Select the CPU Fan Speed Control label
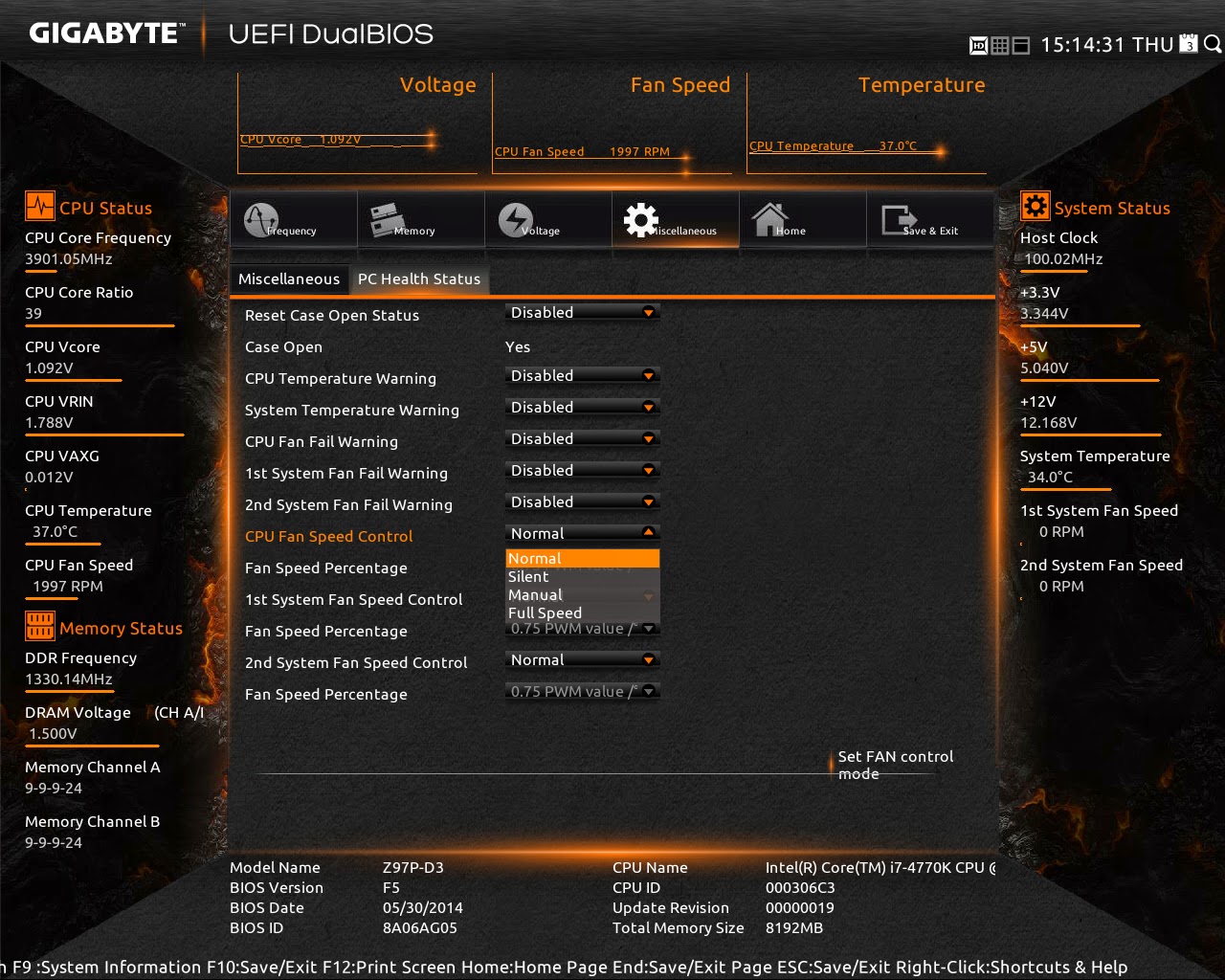 coord(329,537)
